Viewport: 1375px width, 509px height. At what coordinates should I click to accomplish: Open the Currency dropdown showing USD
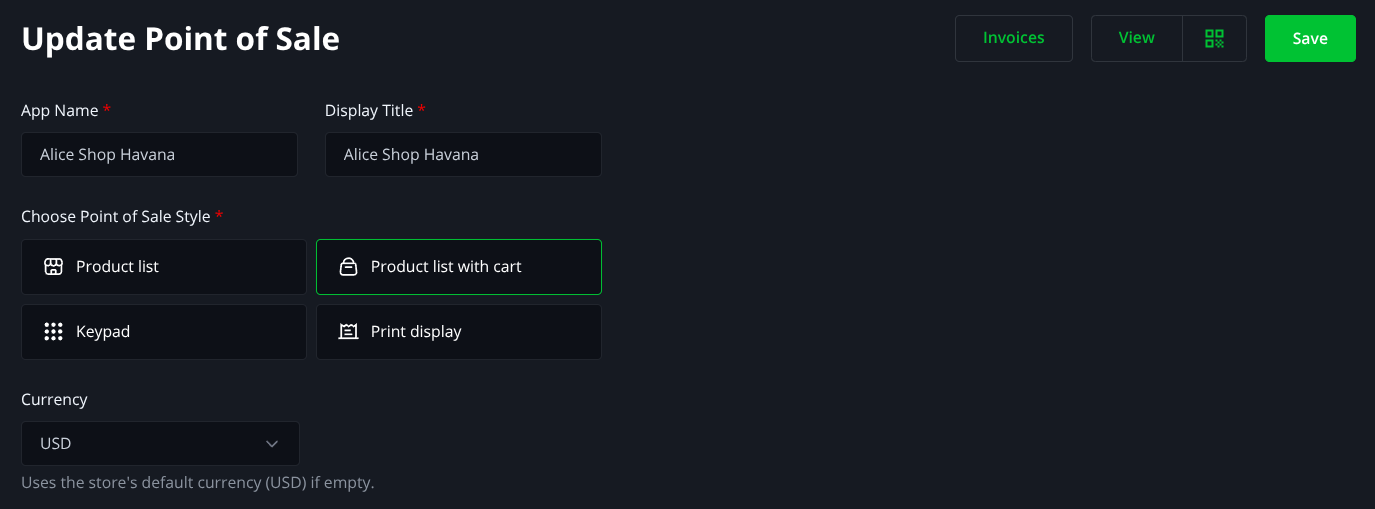click(x=160, y=443)
